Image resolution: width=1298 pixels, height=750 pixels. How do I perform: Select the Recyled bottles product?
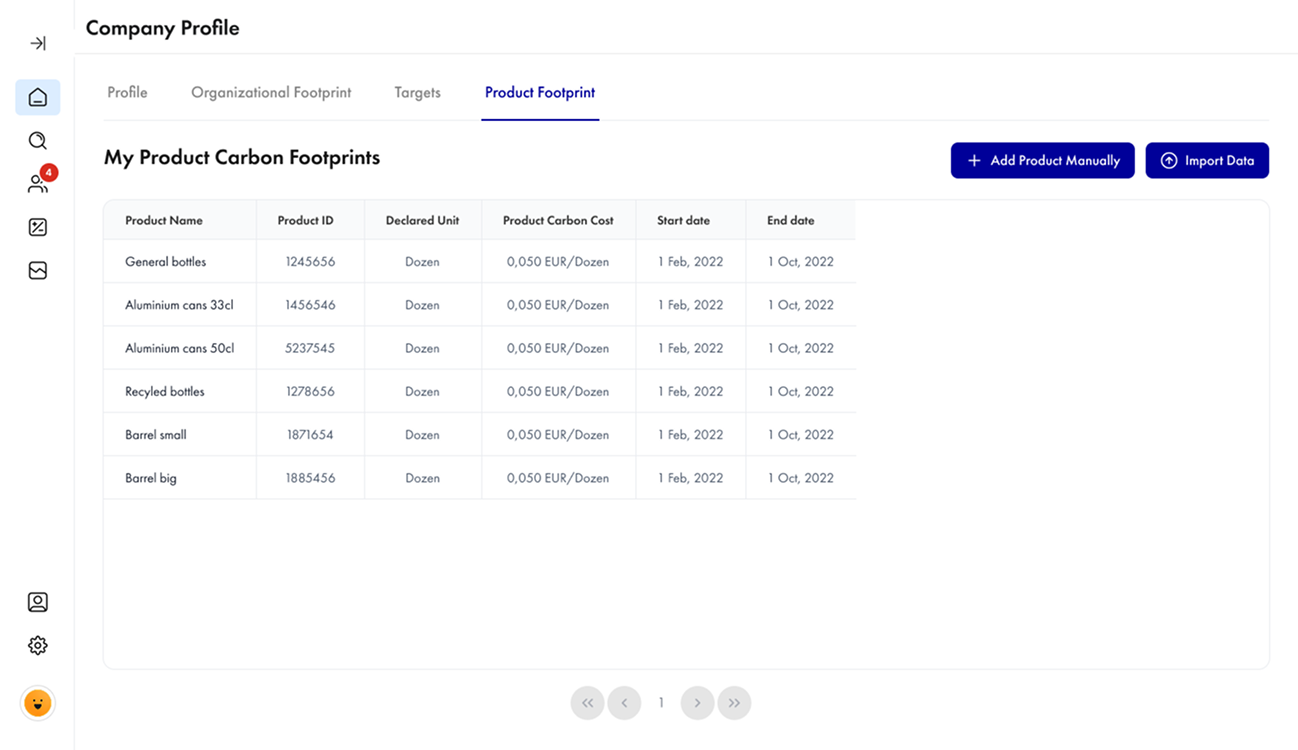click(x=164, y=392)
